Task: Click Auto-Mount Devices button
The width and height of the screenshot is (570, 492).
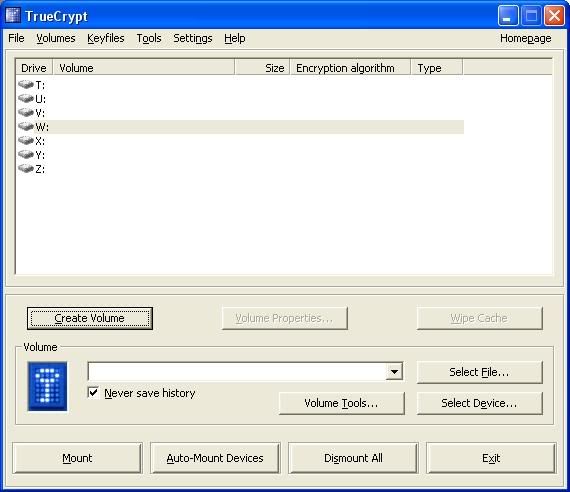Action: (215, 458)
